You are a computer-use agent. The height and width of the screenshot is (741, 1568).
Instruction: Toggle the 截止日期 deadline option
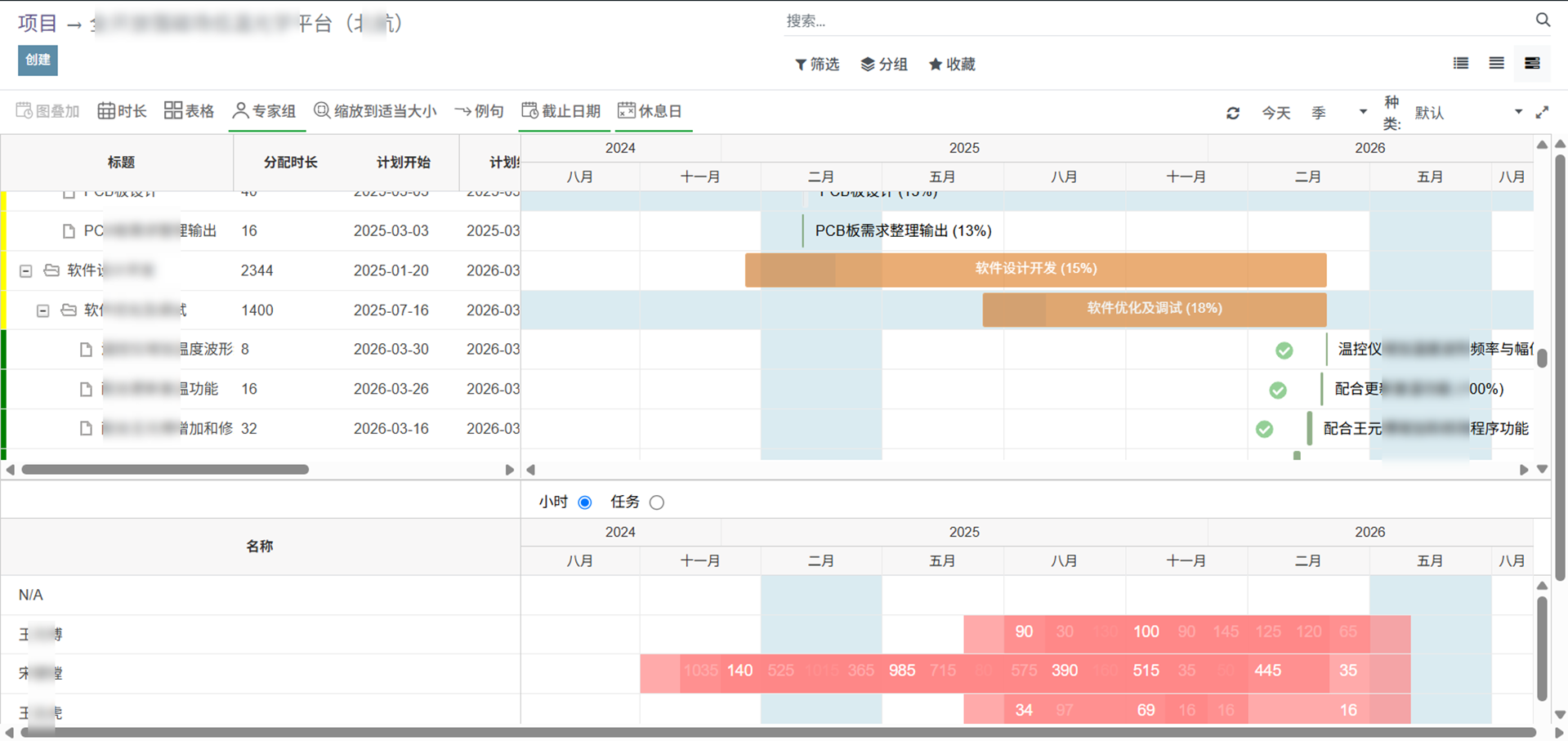[x=561, y=111]
